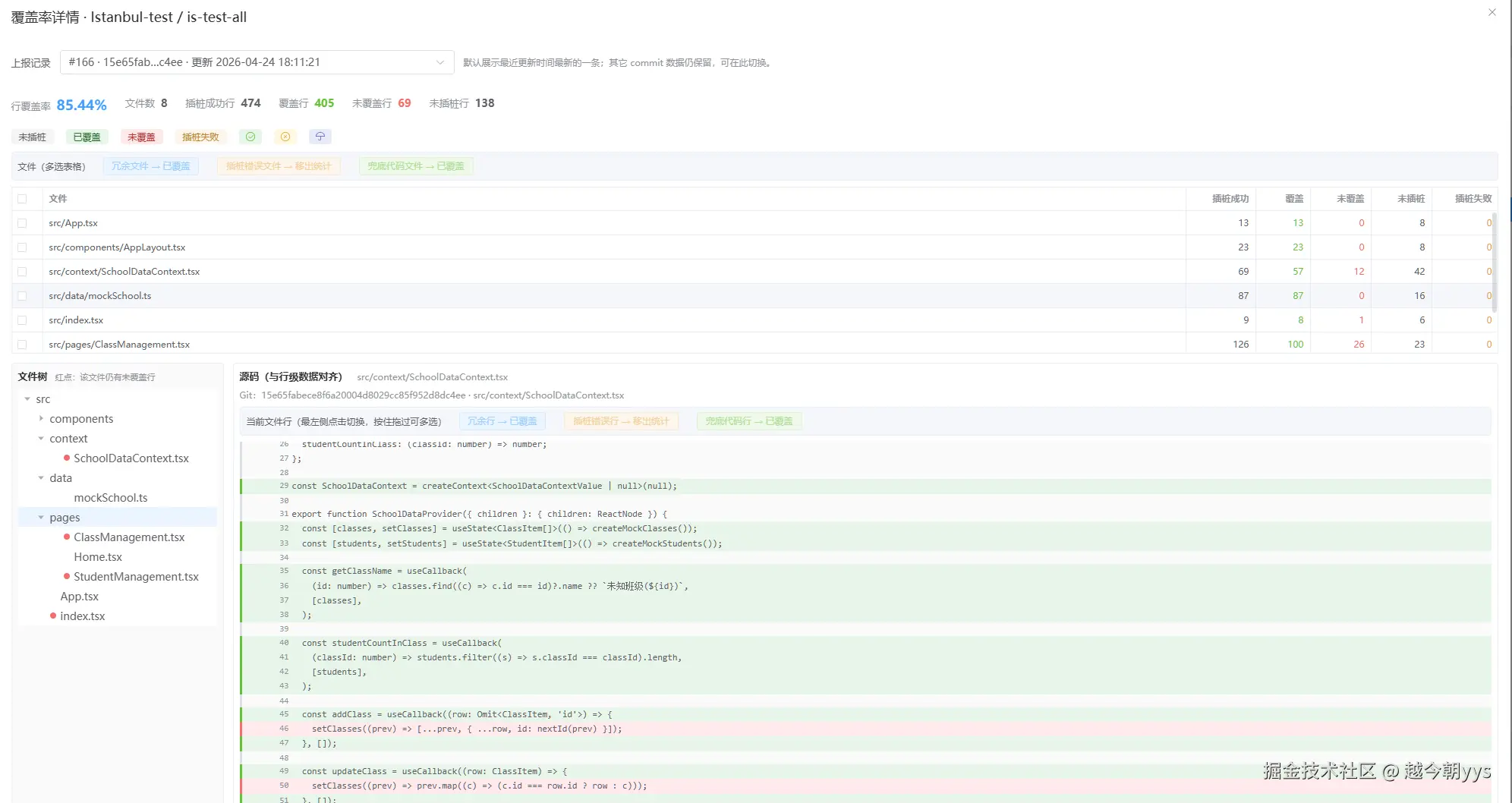Check the src/pages/ClassManagement.tsx row checkbox

point(22,345)
